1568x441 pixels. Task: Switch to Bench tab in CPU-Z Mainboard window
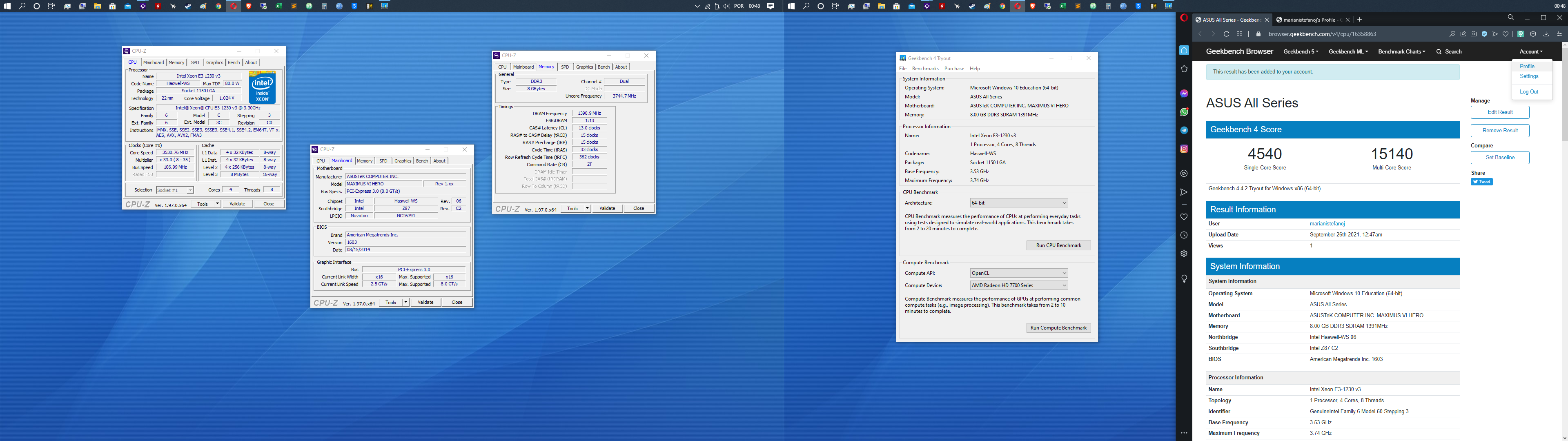coord(422,161)
